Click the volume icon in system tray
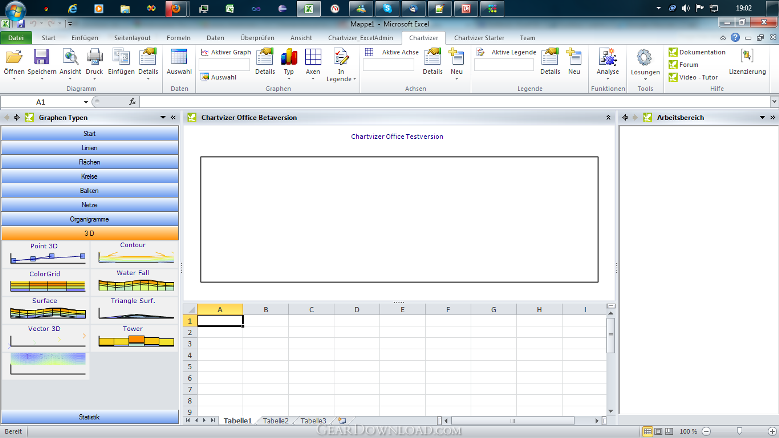779x438 pixels. [686, 8]
